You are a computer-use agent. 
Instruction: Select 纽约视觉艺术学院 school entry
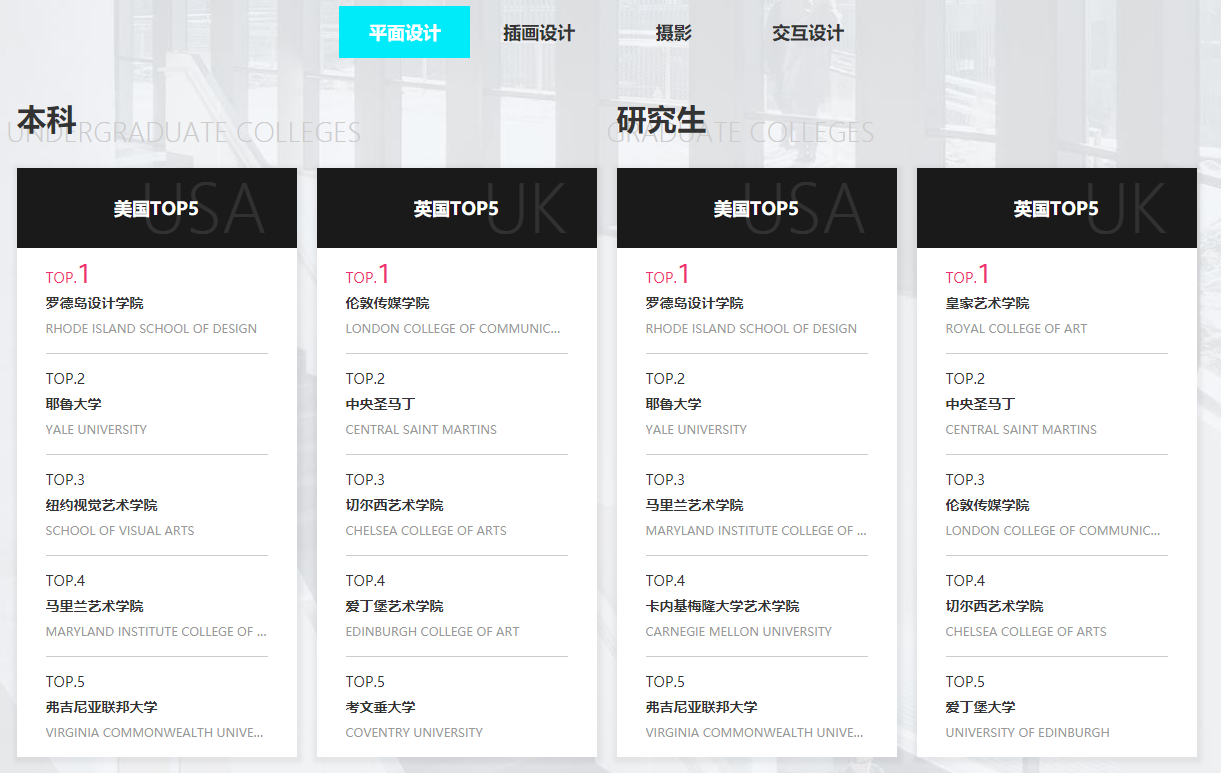(x=101, y=505)
